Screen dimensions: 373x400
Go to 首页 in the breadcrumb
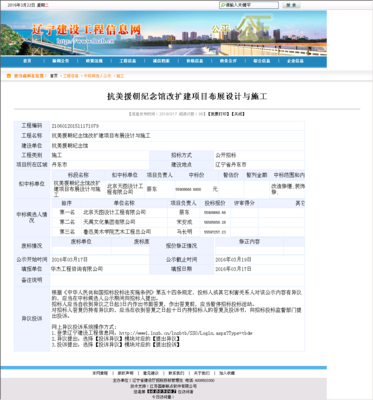click(54, 76)
